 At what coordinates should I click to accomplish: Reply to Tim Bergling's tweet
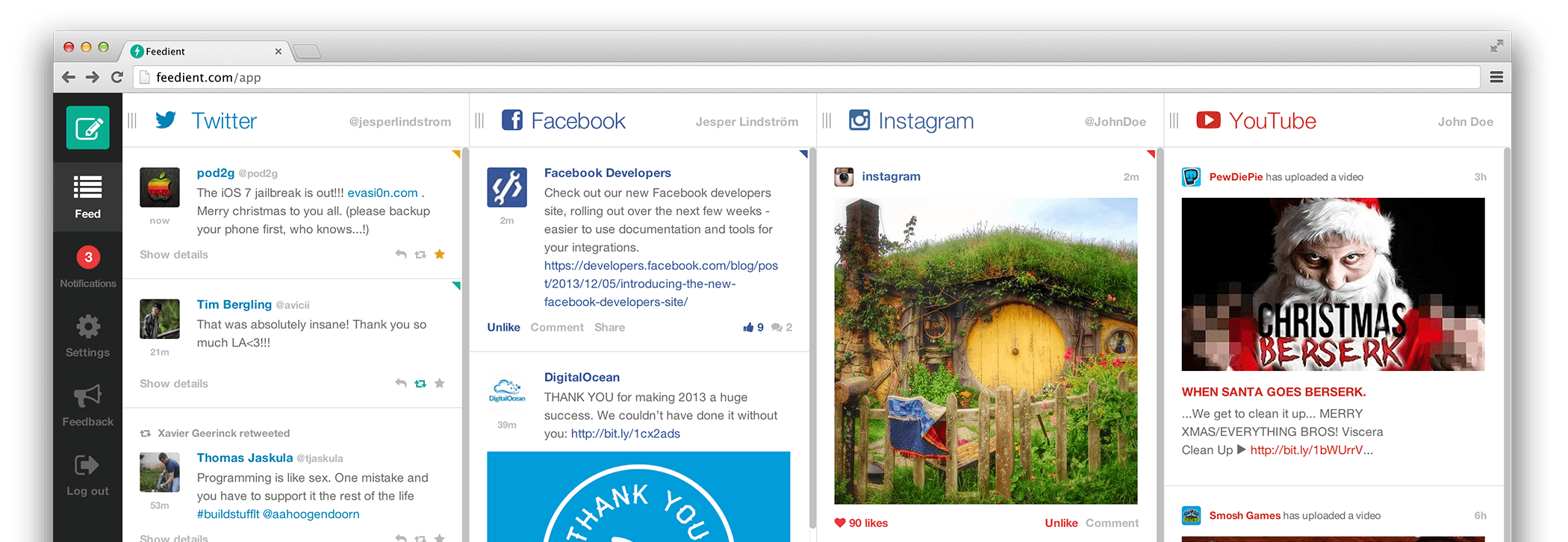[x=401, y=384]
